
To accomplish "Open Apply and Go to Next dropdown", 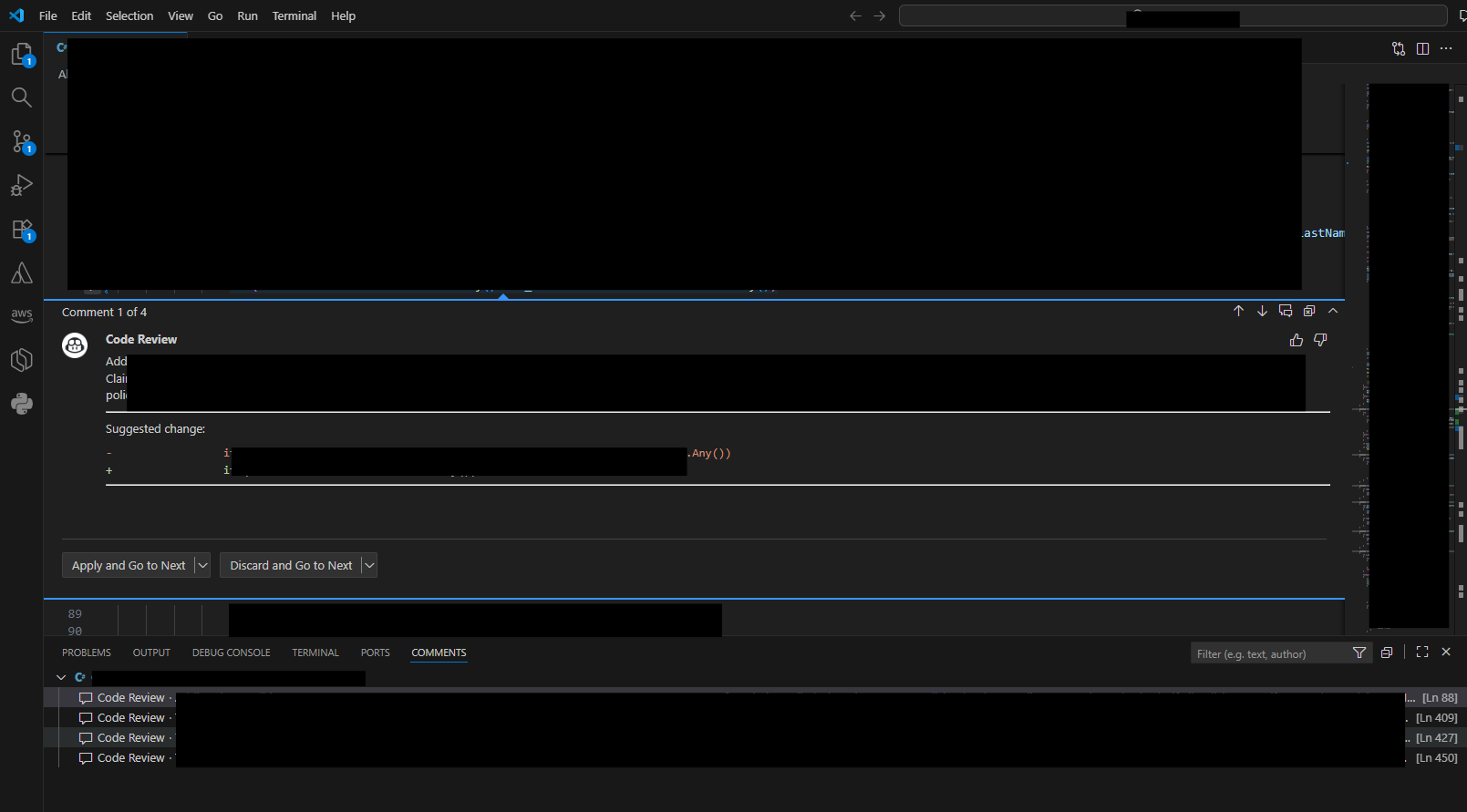I will tap(202, 565).
